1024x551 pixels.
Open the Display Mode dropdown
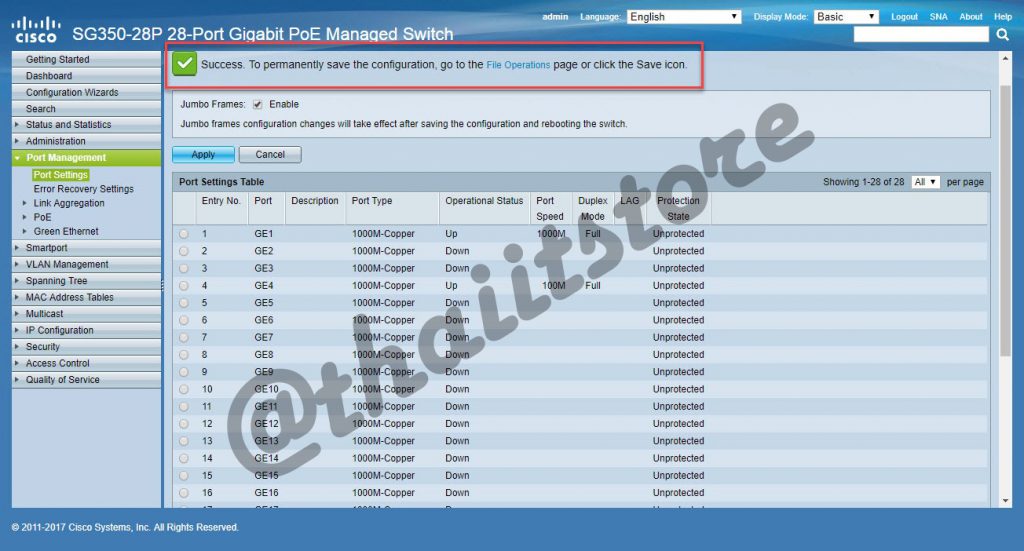pyautogui.click(x=846, y=16)
